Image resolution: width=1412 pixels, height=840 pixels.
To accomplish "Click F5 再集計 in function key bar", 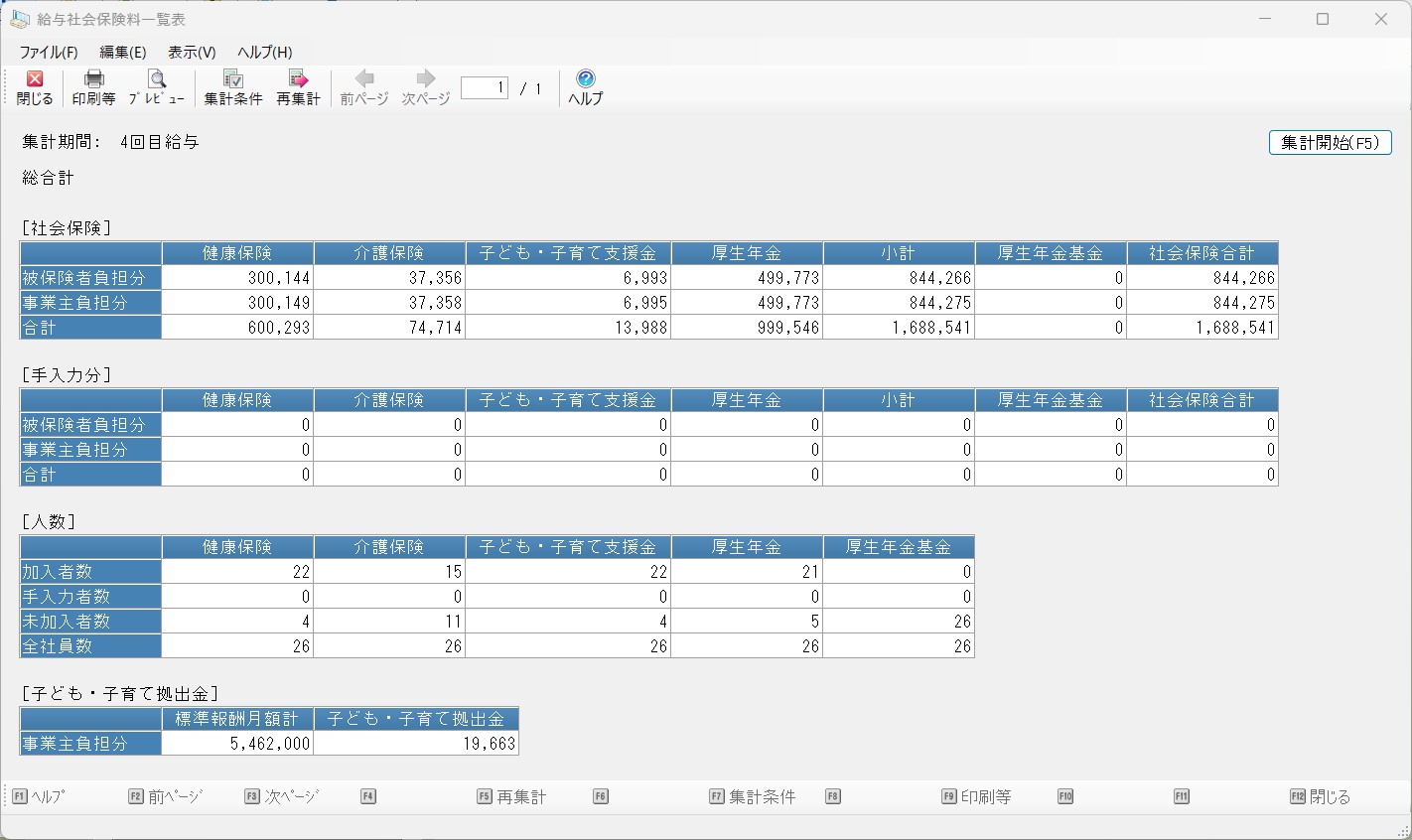I will 512,796.
